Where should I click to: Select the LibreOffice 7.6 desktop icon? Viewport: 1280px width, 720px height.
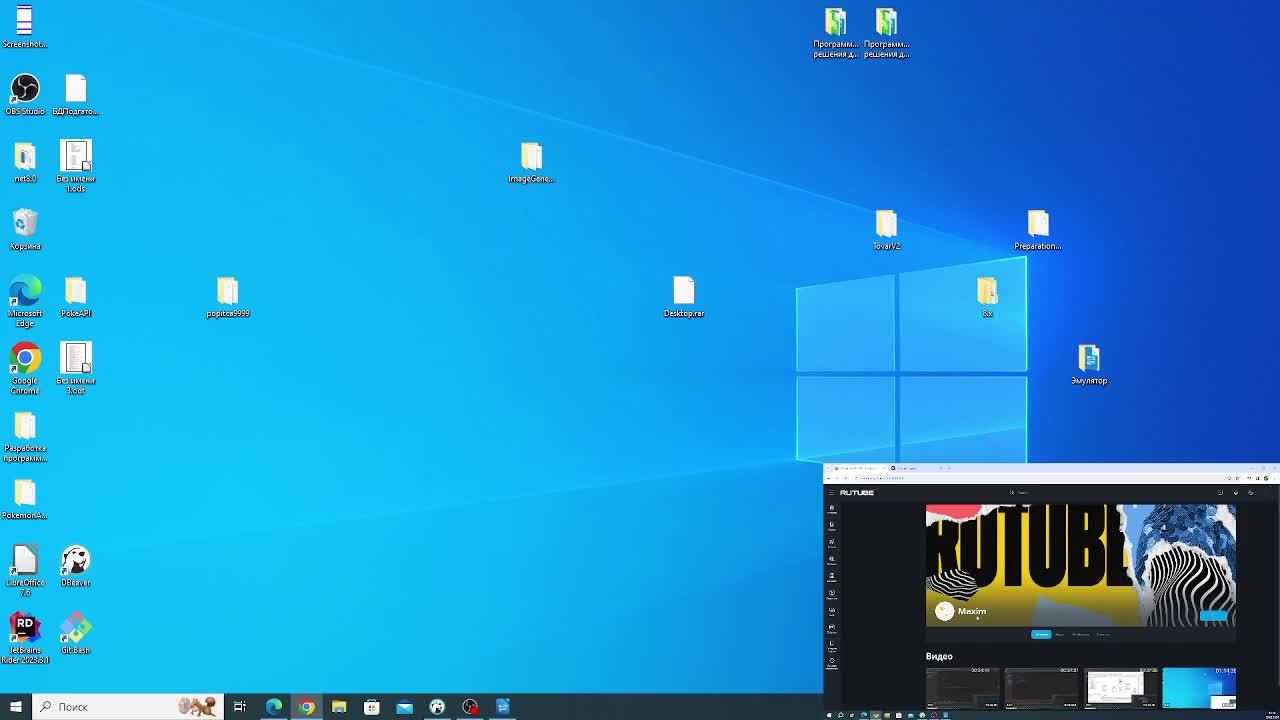[25, 571]
